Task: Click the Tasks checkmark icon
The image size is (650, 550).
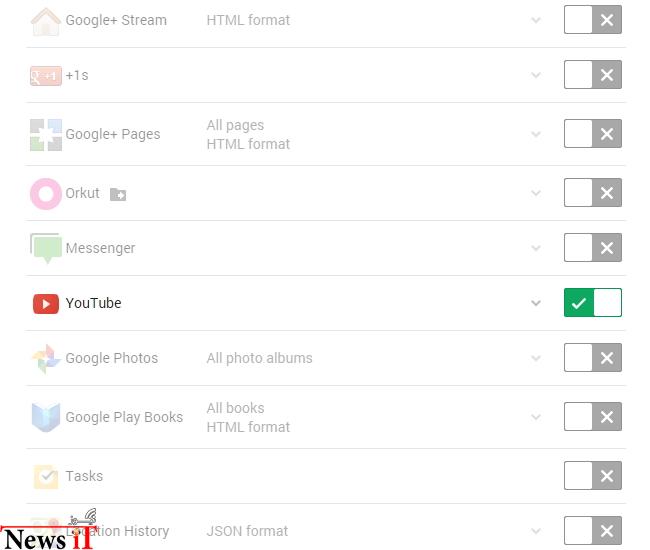Action: [x=46, y=477]
